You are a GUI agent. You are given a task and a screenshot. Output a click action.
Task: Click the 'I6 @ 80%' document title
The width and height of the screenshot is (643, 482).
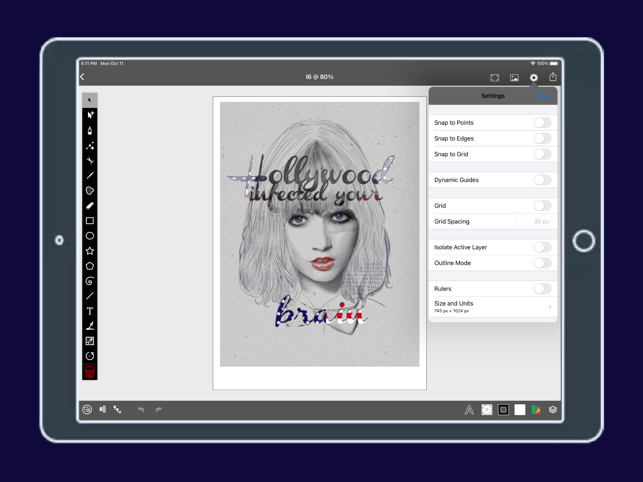click(319, 77)
